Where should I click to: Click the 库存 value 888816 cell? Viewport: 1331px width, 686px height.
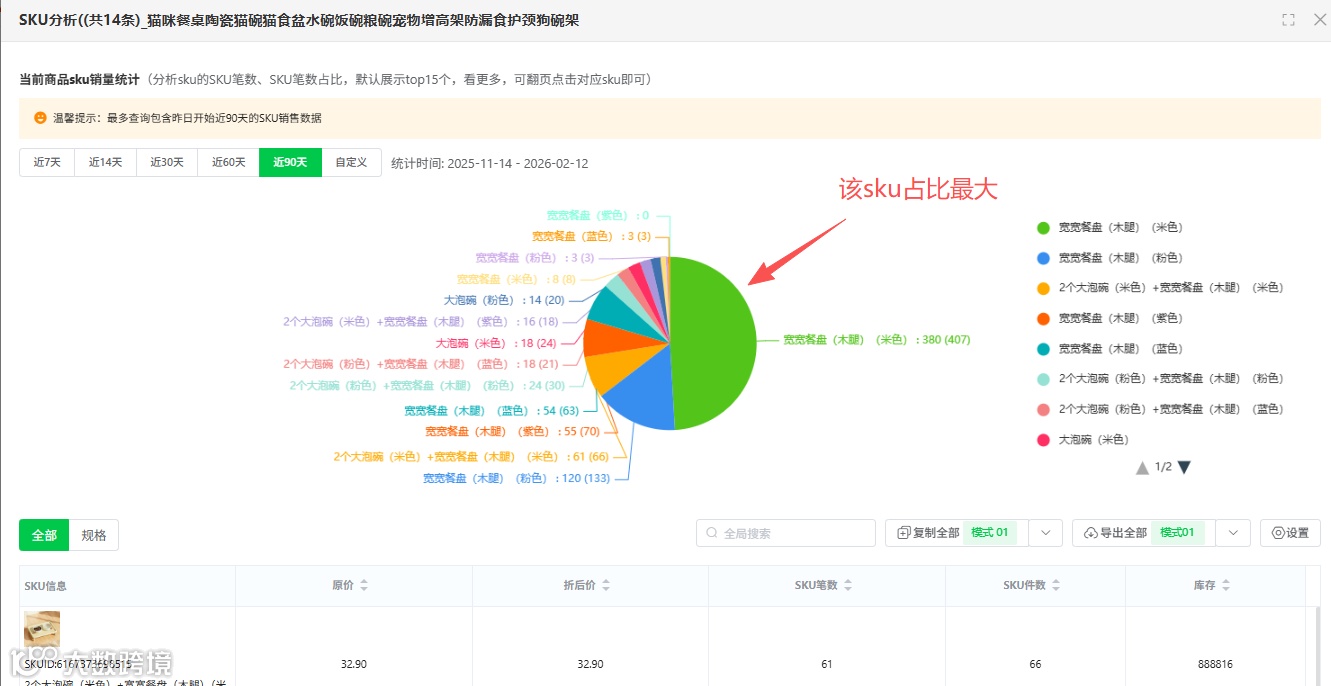coord(1215,665)
